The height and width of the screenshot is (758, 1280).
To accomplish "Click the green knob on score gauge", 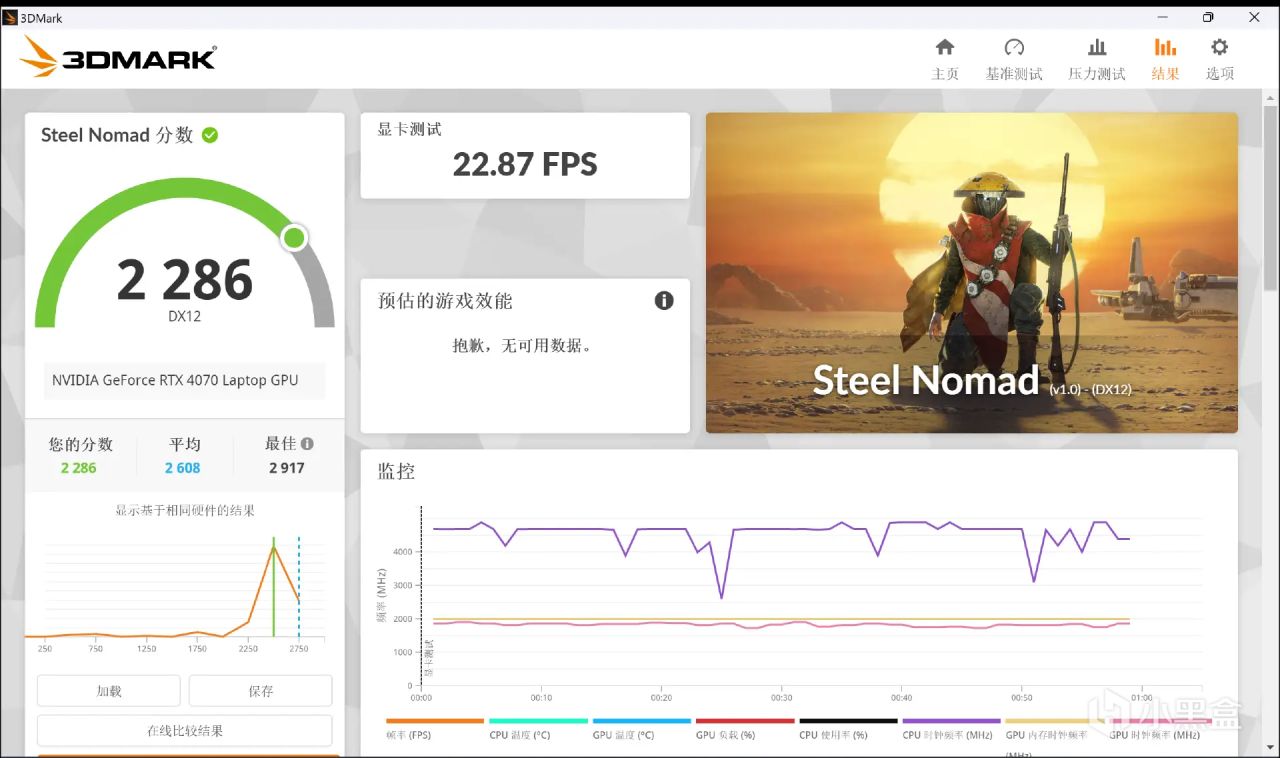I will pos(294,237).
